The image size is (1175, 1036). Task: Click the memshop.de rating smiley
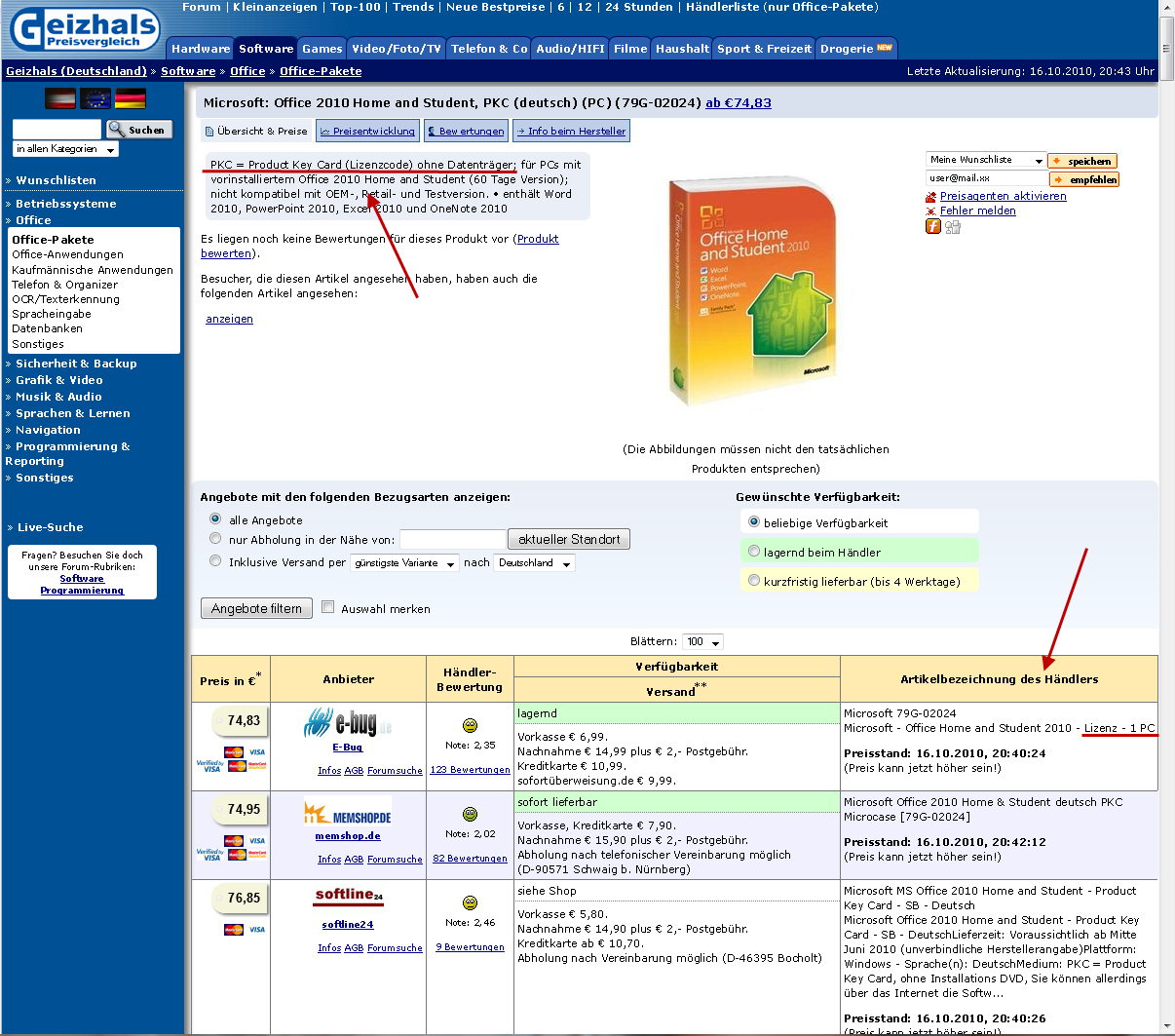pyautogui.click(x=470, y=814)
